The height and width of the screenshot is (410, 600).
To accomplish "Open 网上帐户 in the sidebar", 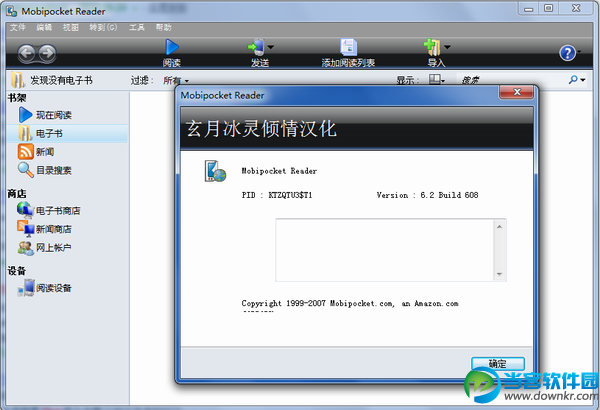I will pos(44,247).
